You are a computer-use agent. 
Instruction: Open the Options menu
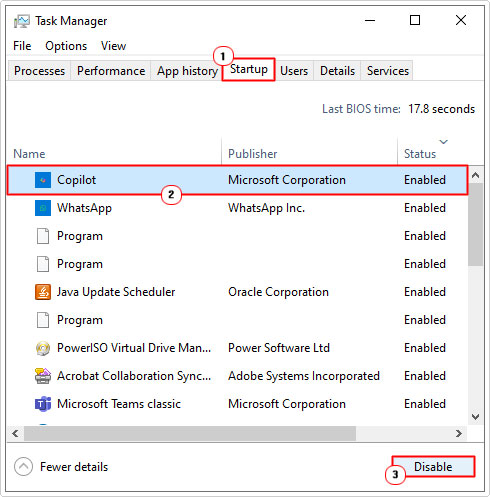point(66,46)
